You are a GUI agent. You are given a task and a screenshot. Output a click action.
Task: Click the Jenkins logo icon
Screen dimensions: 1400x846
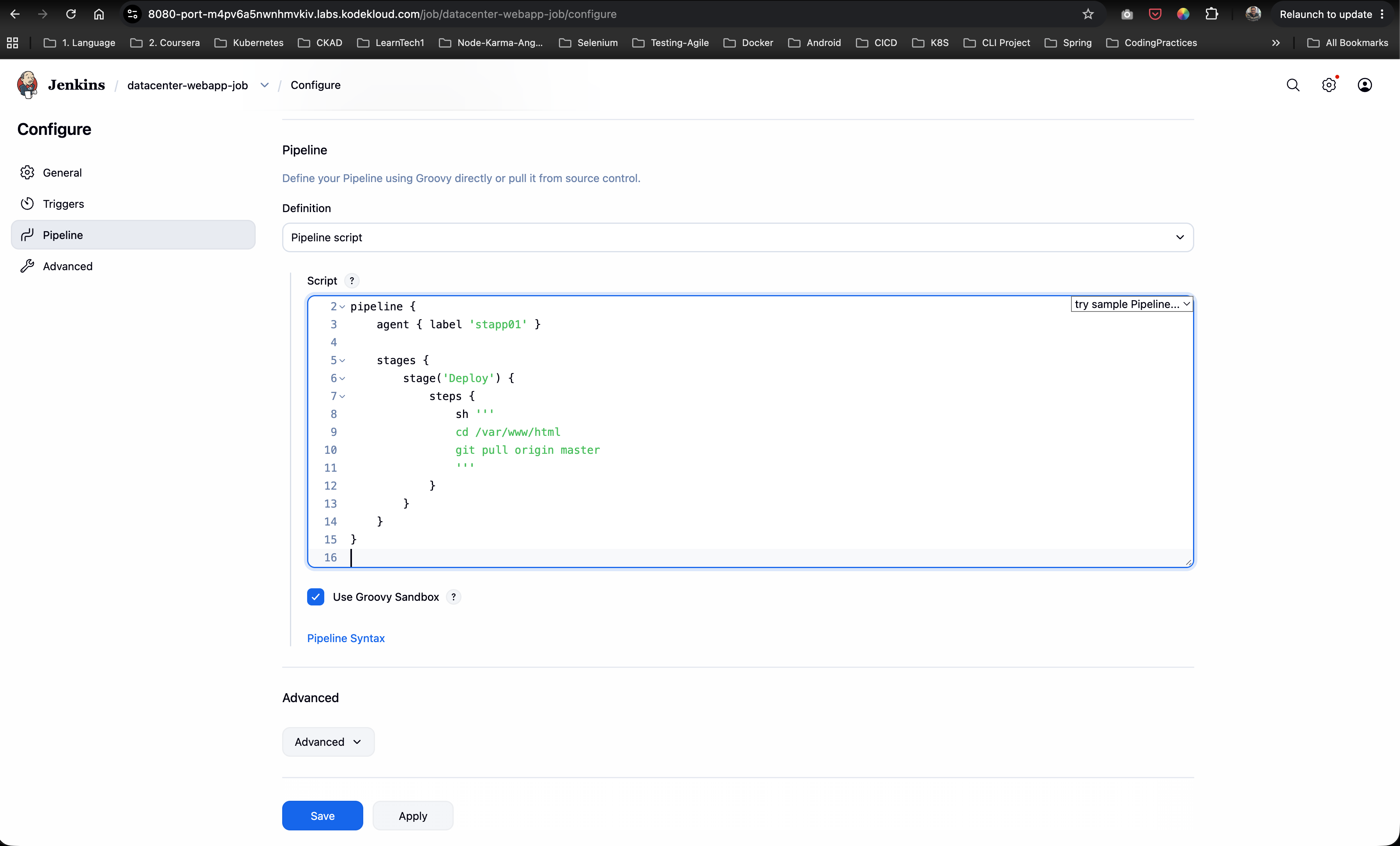(x=27, y=85)
